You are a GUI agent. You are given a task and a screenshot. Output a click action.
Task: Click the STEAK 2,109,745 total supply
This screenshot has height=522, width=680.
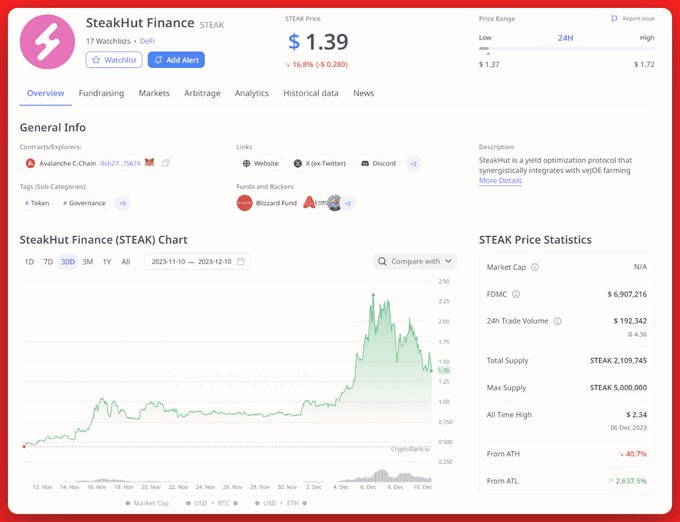pyautogui.click(x=618, y=360)
